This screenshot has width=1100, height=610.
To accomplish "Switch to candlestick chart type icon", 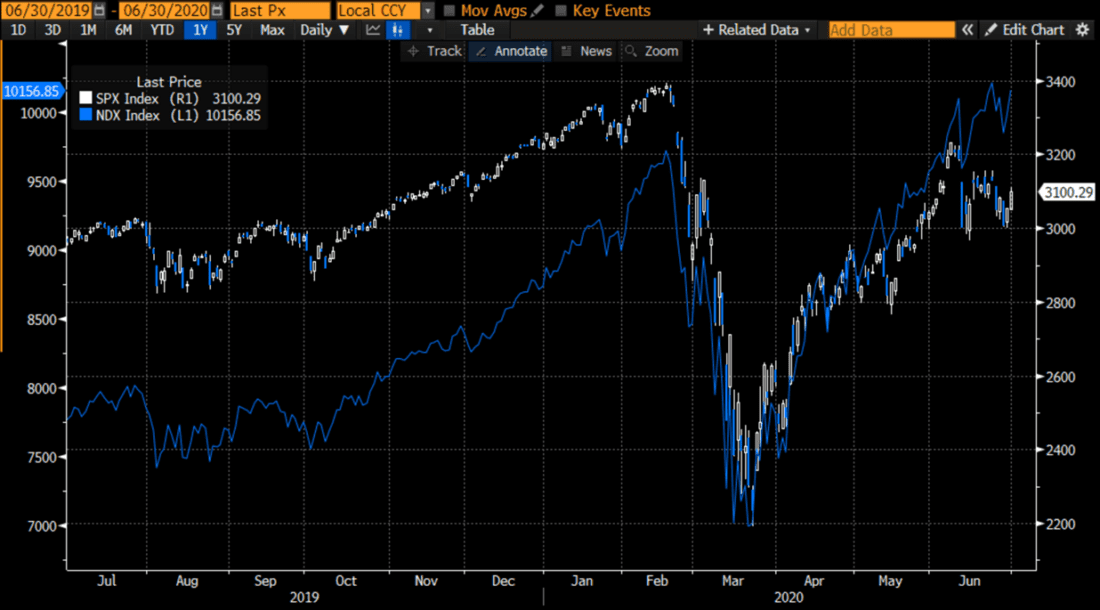I will (398, 30).
